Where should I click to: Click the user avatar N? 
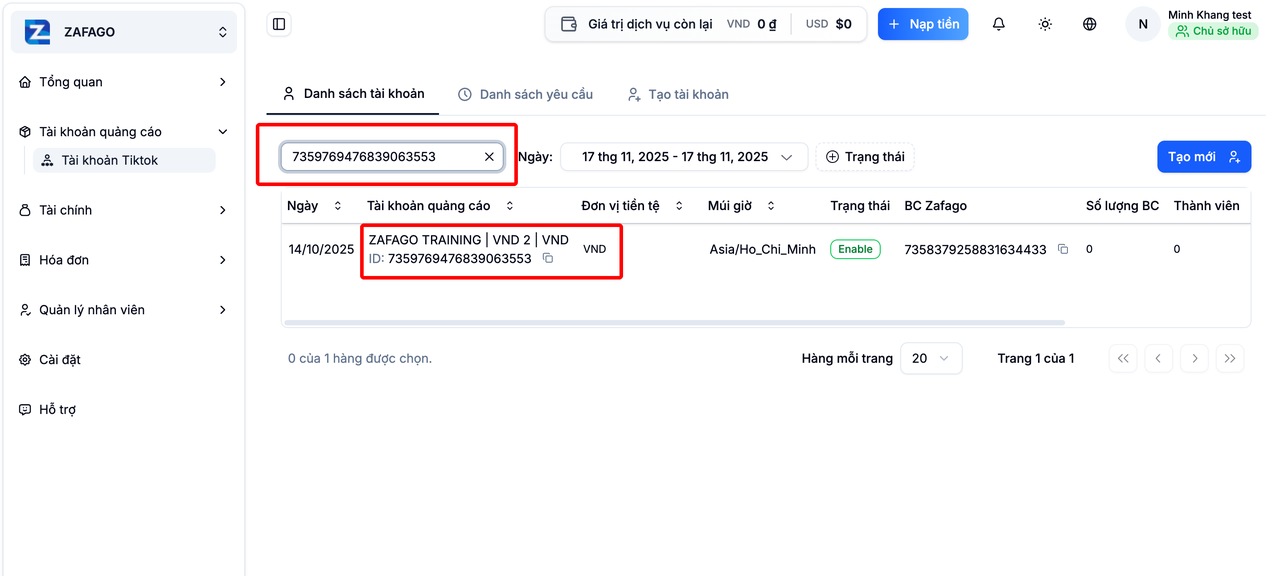[1143, 24]
